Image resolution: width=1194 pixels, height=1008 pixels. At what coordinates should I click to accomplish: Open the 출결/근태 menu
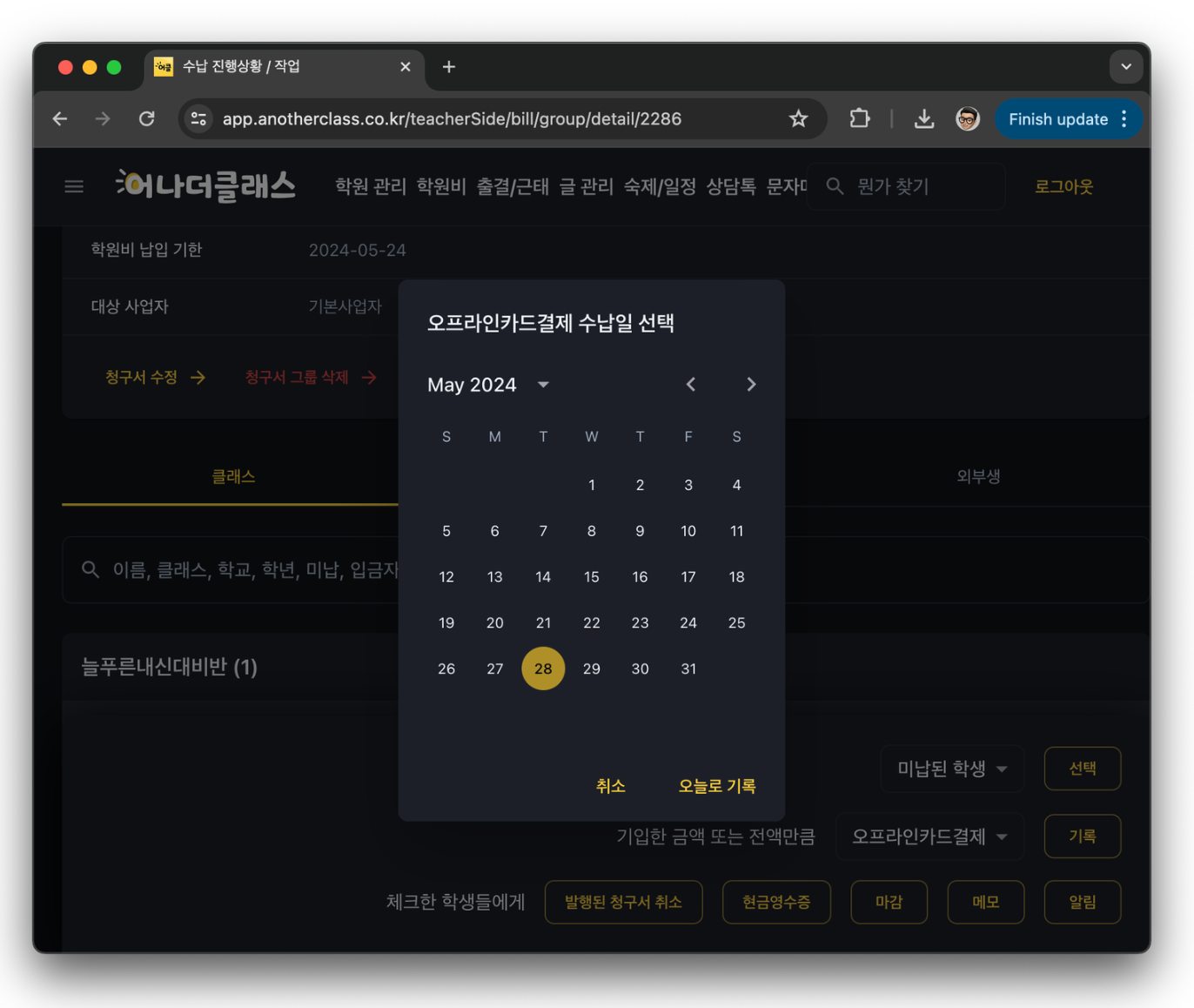click(513, 186)
